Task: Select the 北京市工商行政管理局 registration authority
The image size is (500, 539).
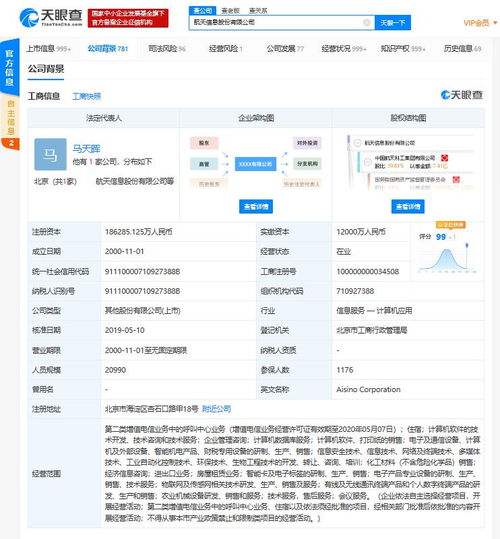Action: 371,330
